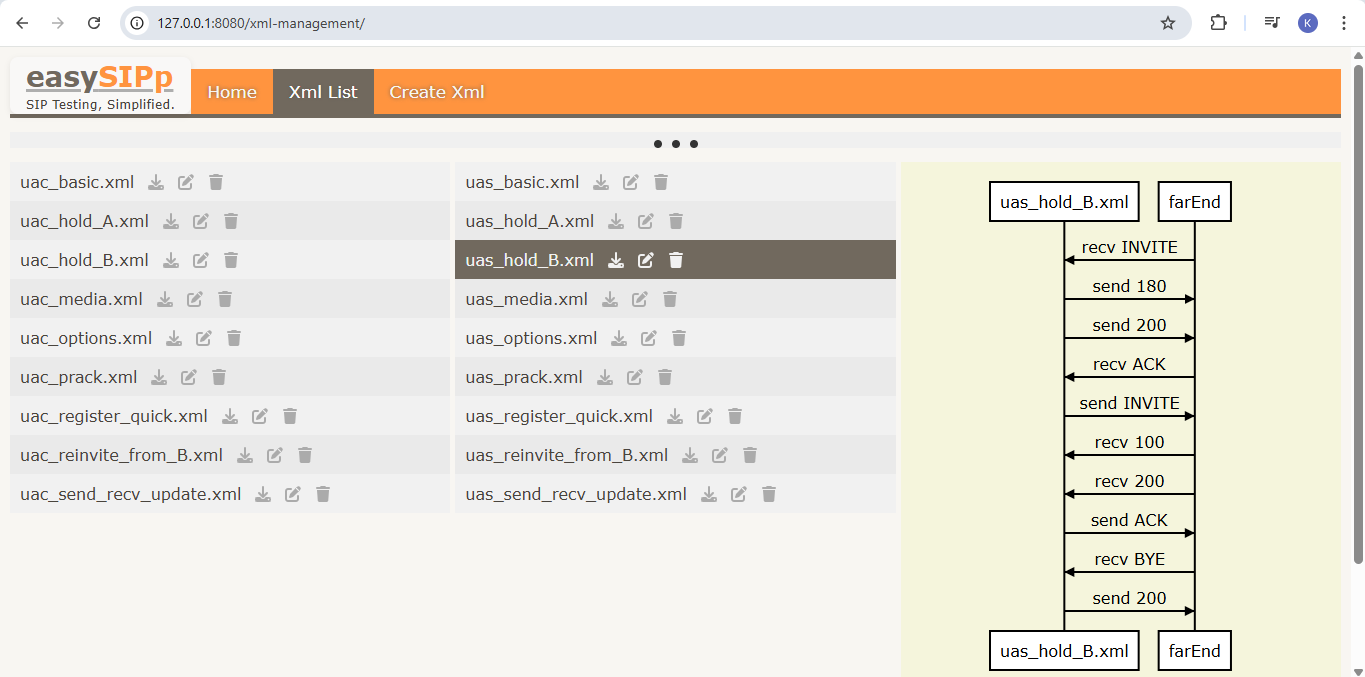Viewport: 1365px width, 677px height.
Task: Delete uas_reinvite_from_B.xml via its trash icon
Action: pyautogui.click(x=749, y=455)
